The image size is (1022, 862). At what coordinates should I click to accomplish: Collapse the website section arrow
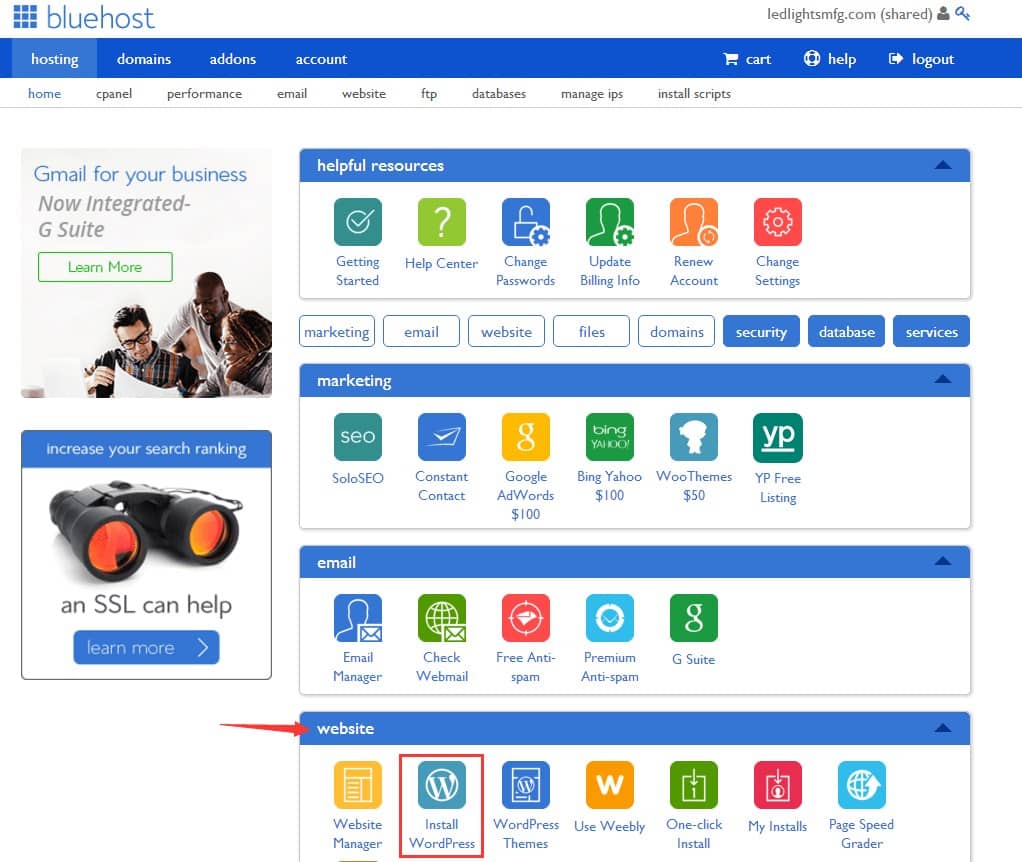click(942, 729)
